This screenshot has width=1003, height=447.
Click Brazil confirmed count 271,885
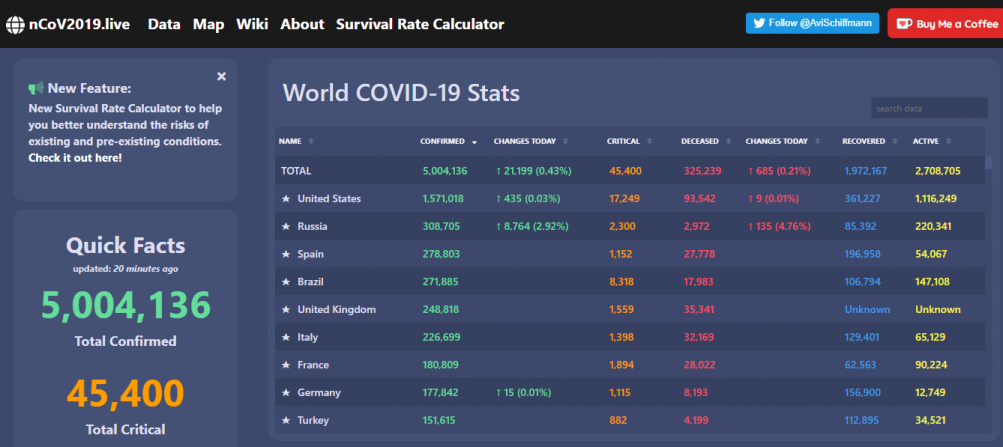click(x=441, y=281)
